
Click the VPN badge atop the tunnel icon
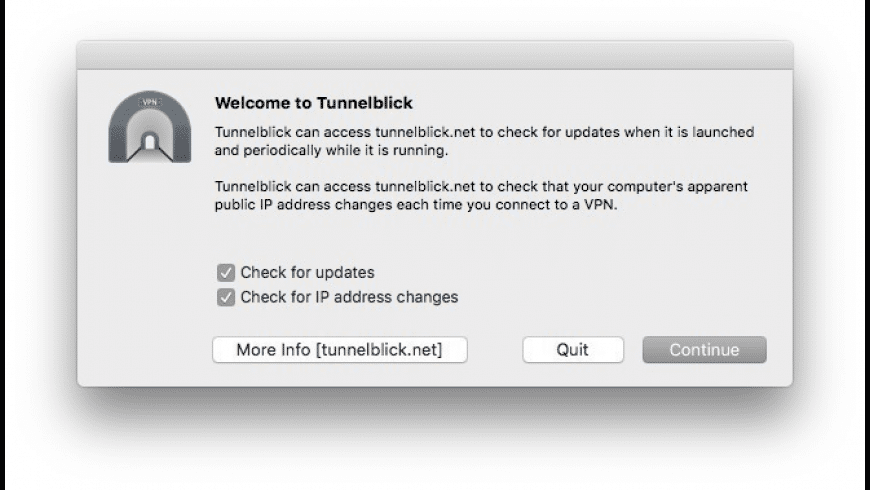click(150, 102)
